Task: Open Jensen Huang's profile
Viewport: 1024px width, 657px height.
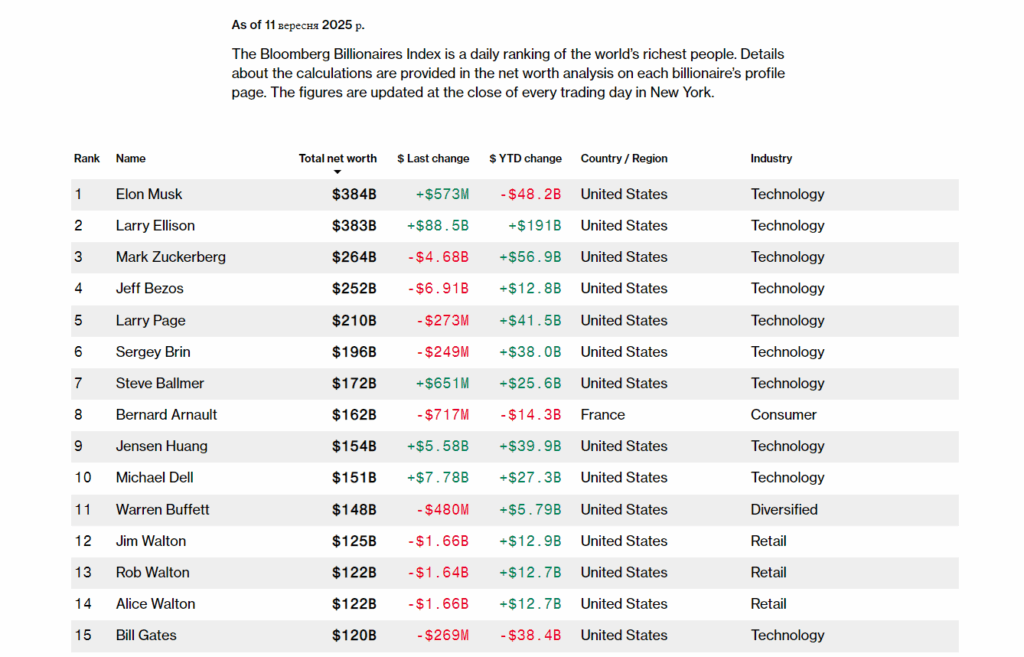Action: point(161,446)
